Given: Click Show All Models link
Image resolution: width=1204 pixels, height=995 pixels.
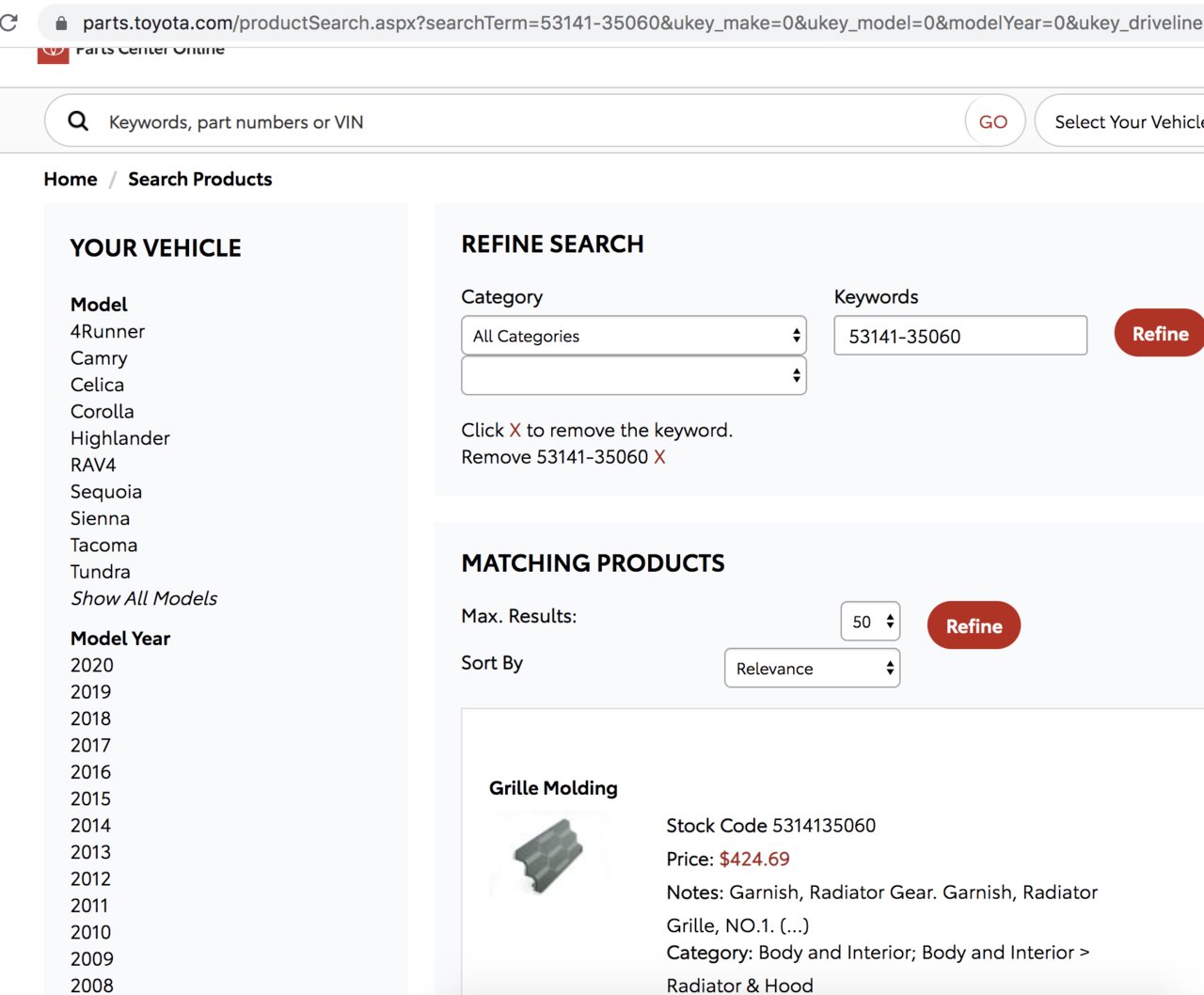Looking at the screenshot, I should click(x=144, y=598).
